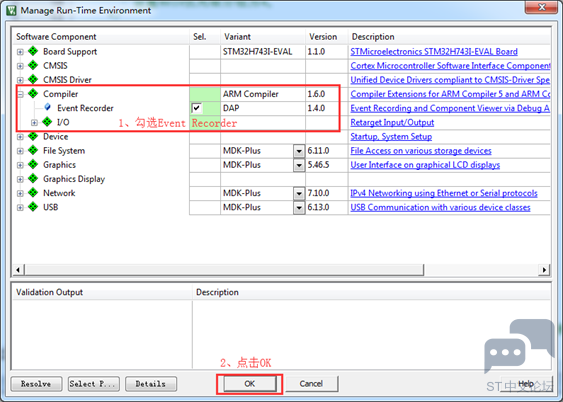Open User Interface on graphical LCD link

point(425,165)
